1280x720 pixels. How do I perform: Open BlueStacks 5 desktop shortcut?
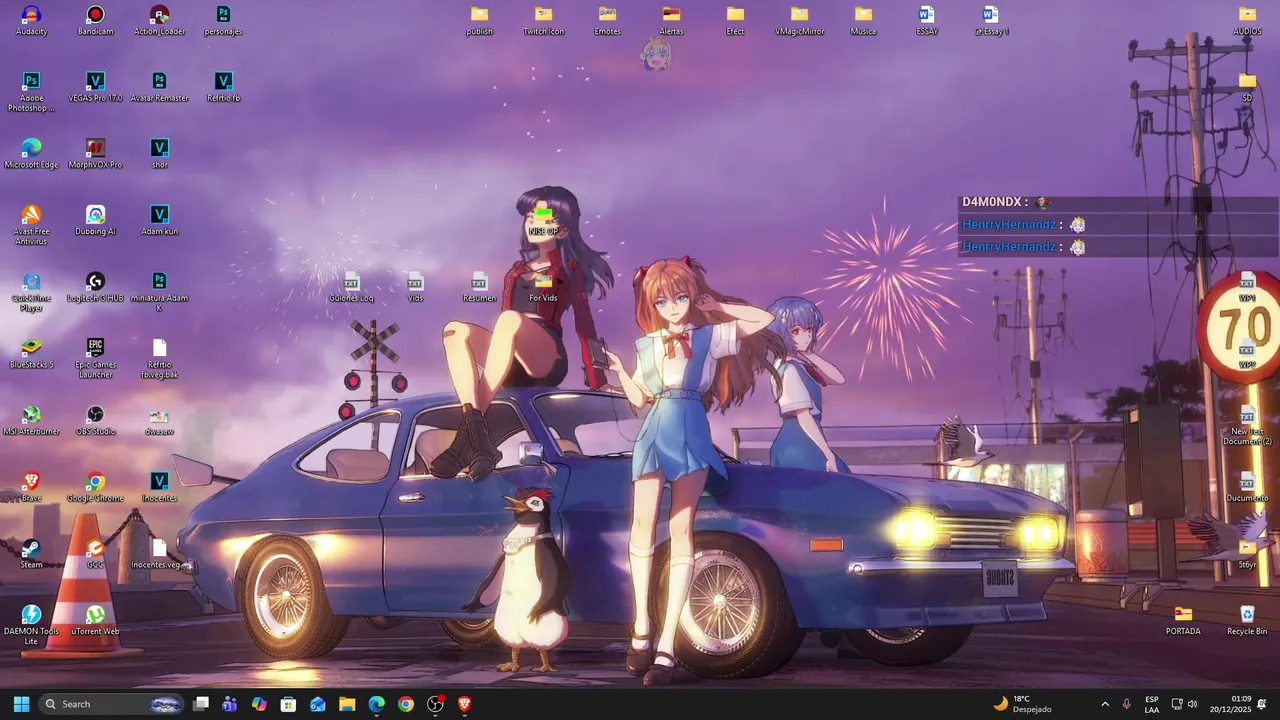31,354
